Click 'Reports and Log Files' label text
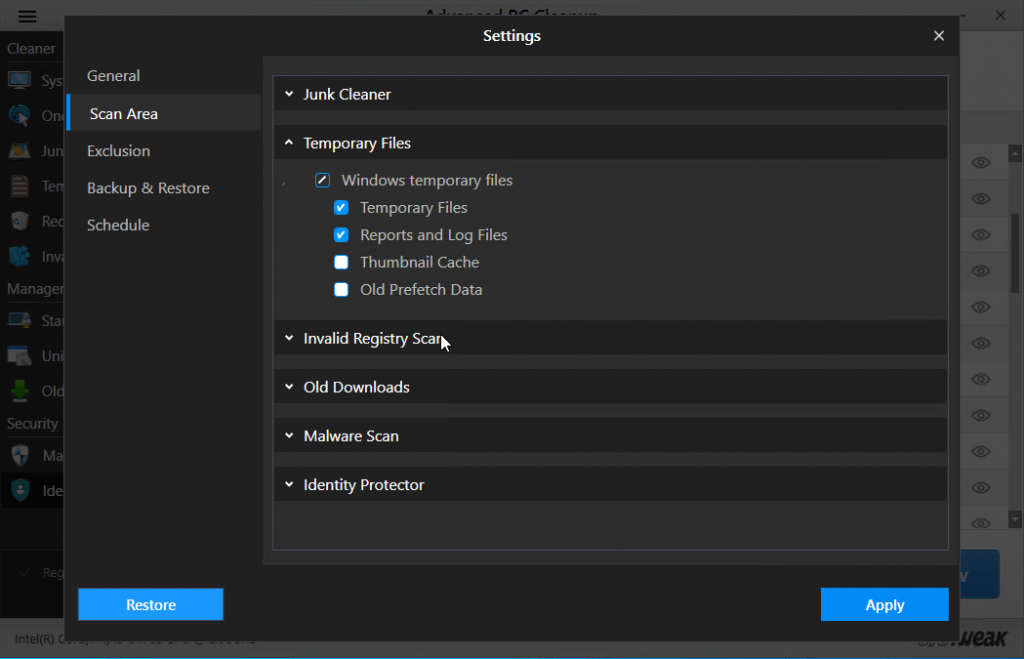 (434, 235)
